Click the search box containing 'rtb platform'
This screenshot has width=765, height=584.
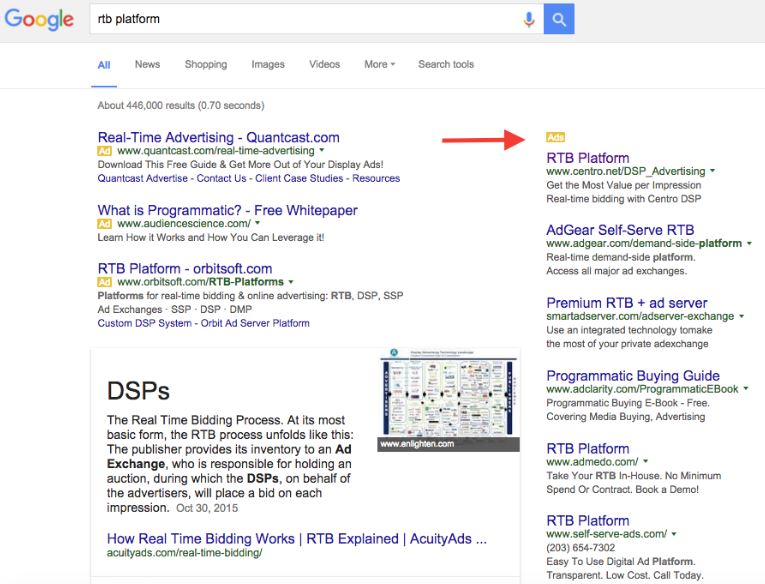coord(316,19)
